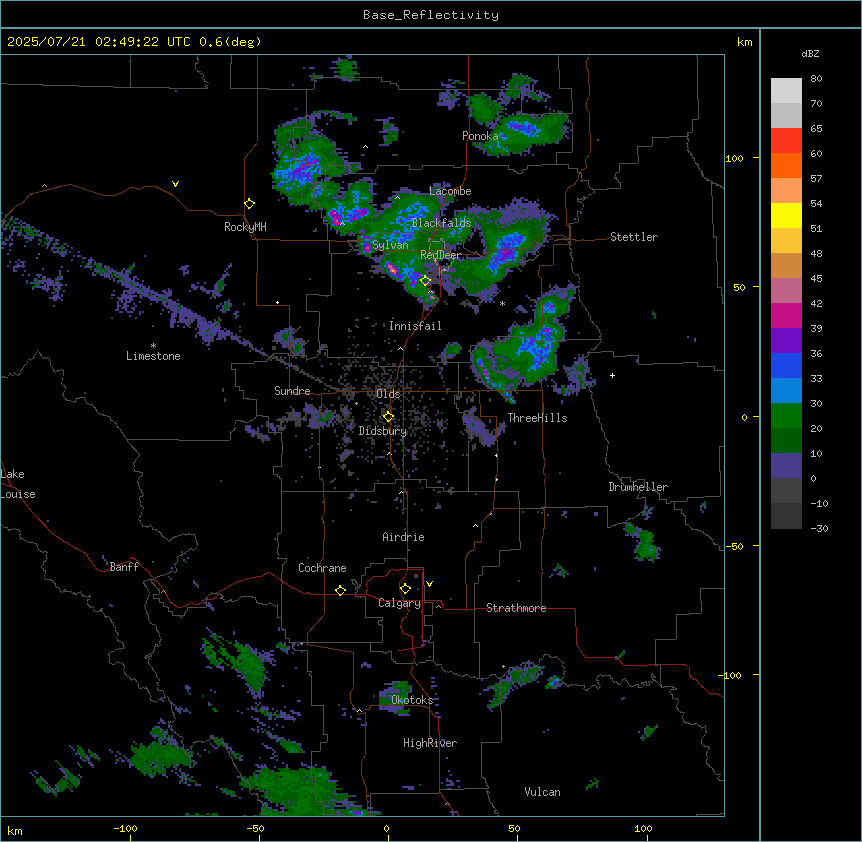This screenshot has width=862, height=842.
Task: Click the yellow V marker northwest of RockyMH
Action: 175,184
